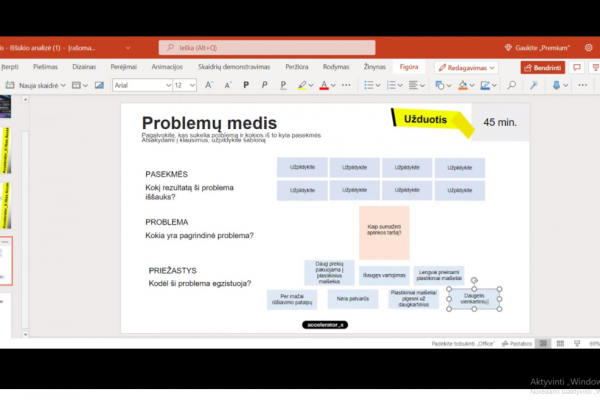This screenshot has height=400, width=600.
Task: Select the Problemų medis title text
Action: 209,123
